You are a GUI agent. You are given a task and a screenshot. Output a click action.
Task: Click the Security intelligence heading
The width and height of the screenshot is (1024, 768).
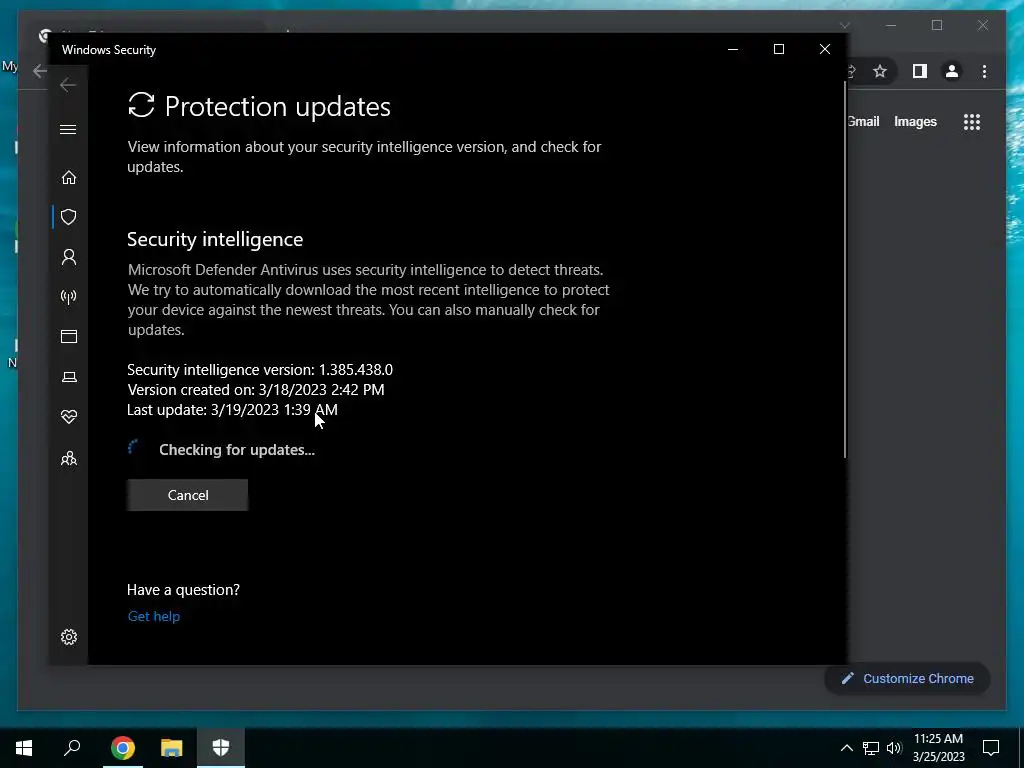pyautogui.click(x=215, y=240)
